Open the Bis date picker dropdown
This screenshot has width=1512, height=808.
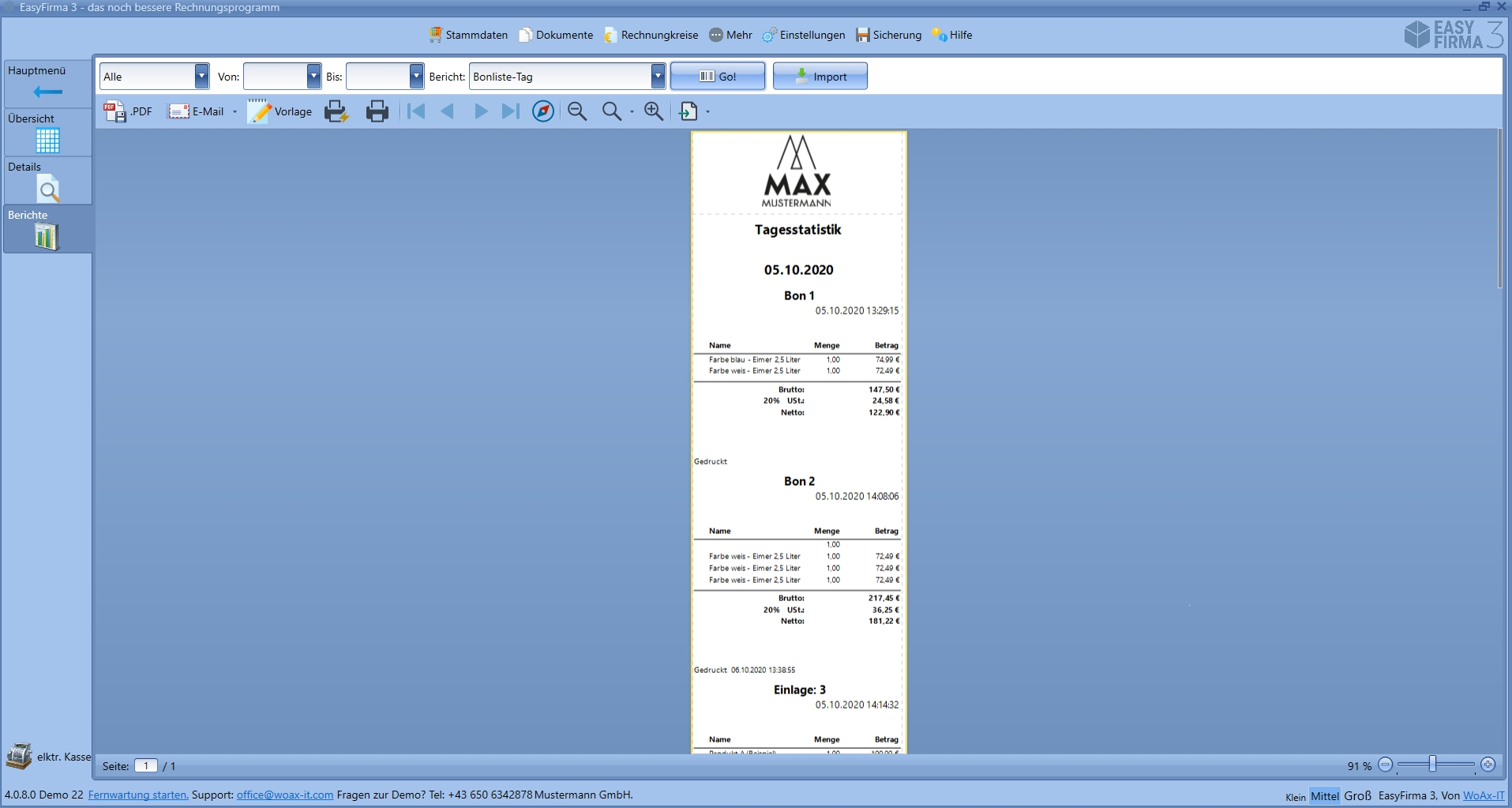click(x=416, y=77)
